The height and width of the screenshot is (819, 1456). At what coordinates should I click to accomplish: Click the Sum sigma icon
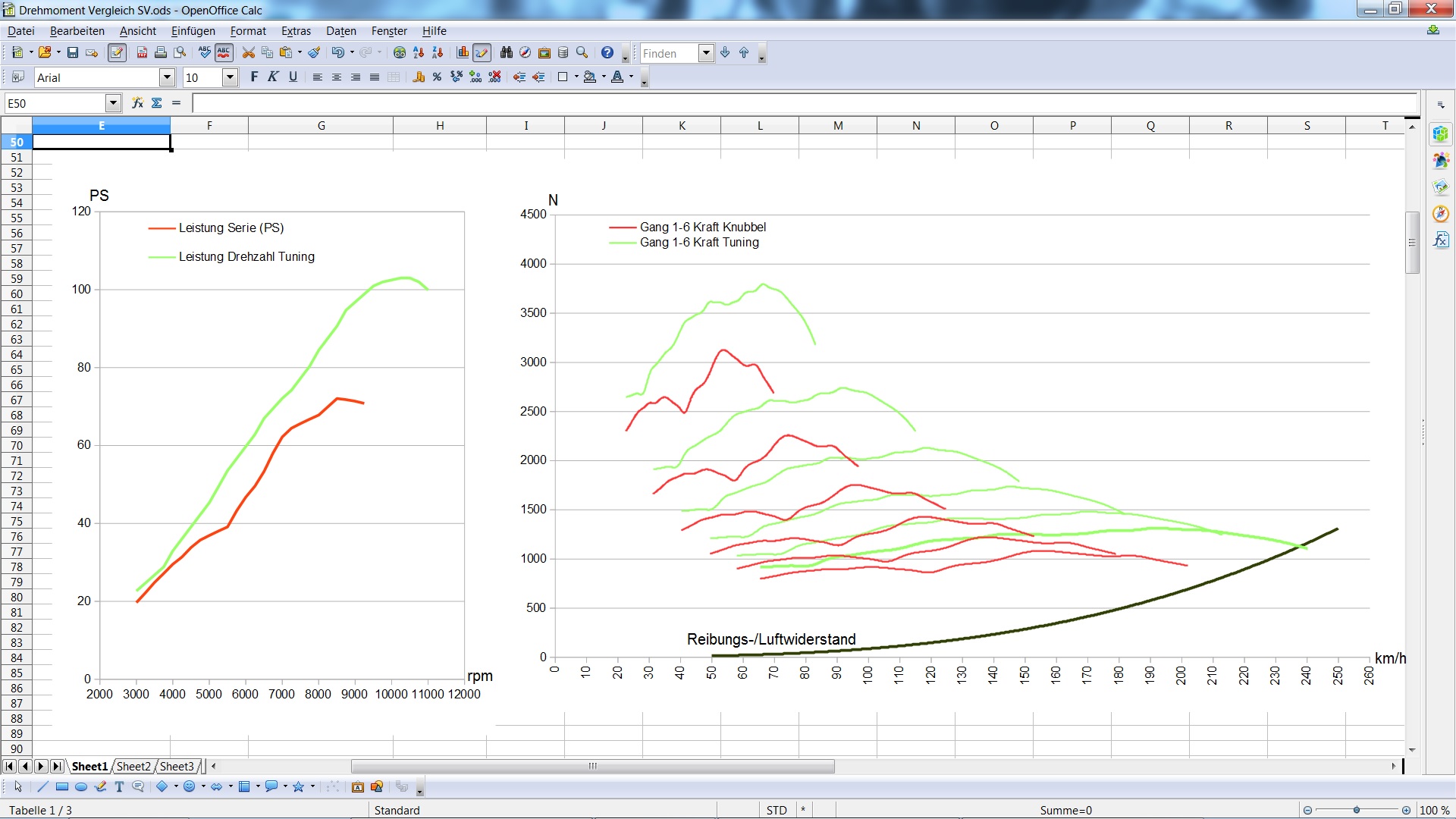156,103
